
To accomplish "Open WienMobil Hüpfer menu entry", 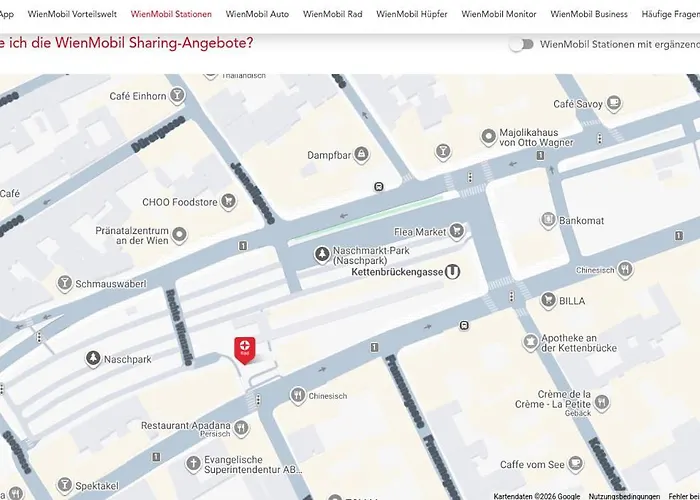I will [412, 14].
